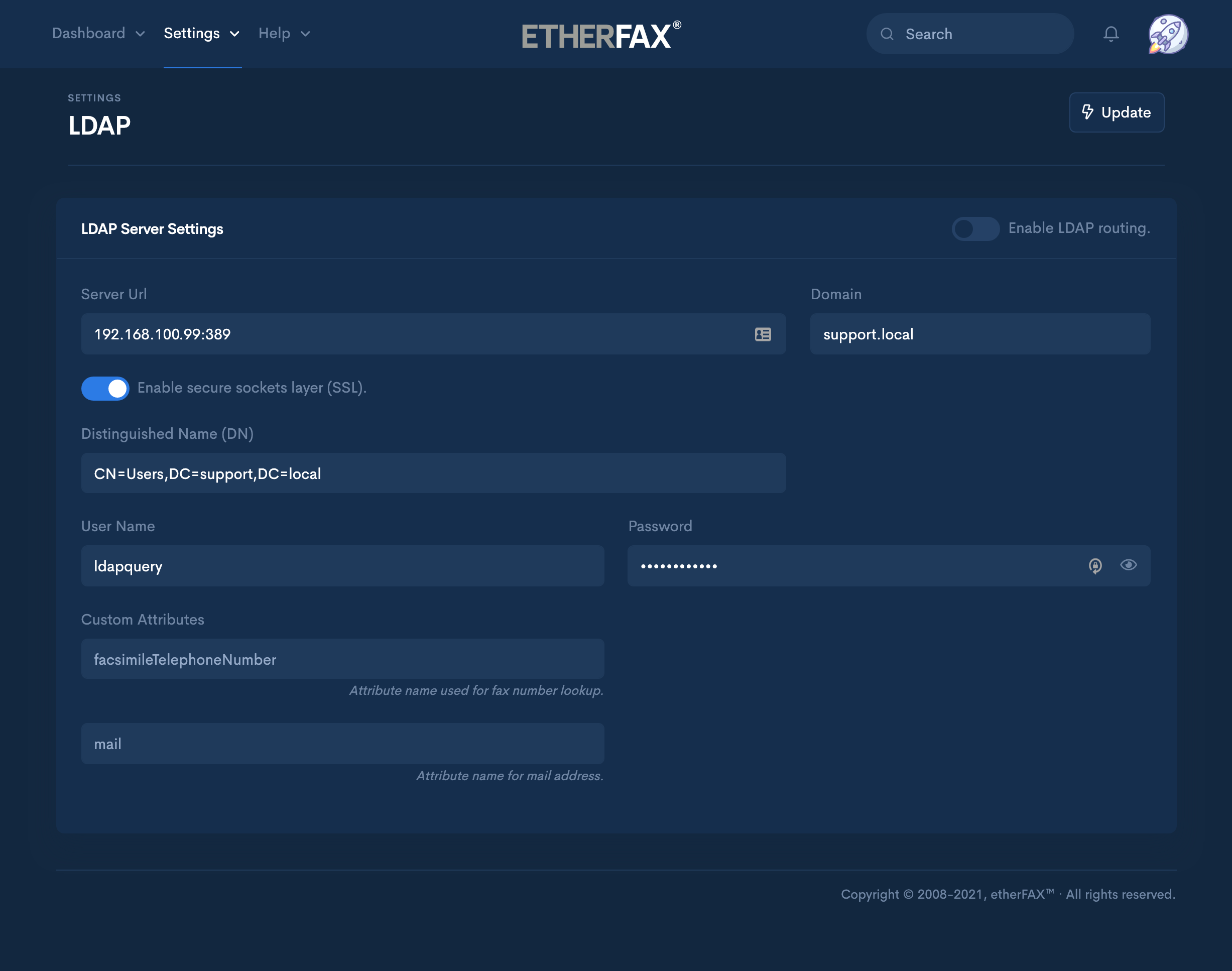1232x971 pixels.
Task: Click the Distinguished Name input field
Action: [x=433, y=473]
